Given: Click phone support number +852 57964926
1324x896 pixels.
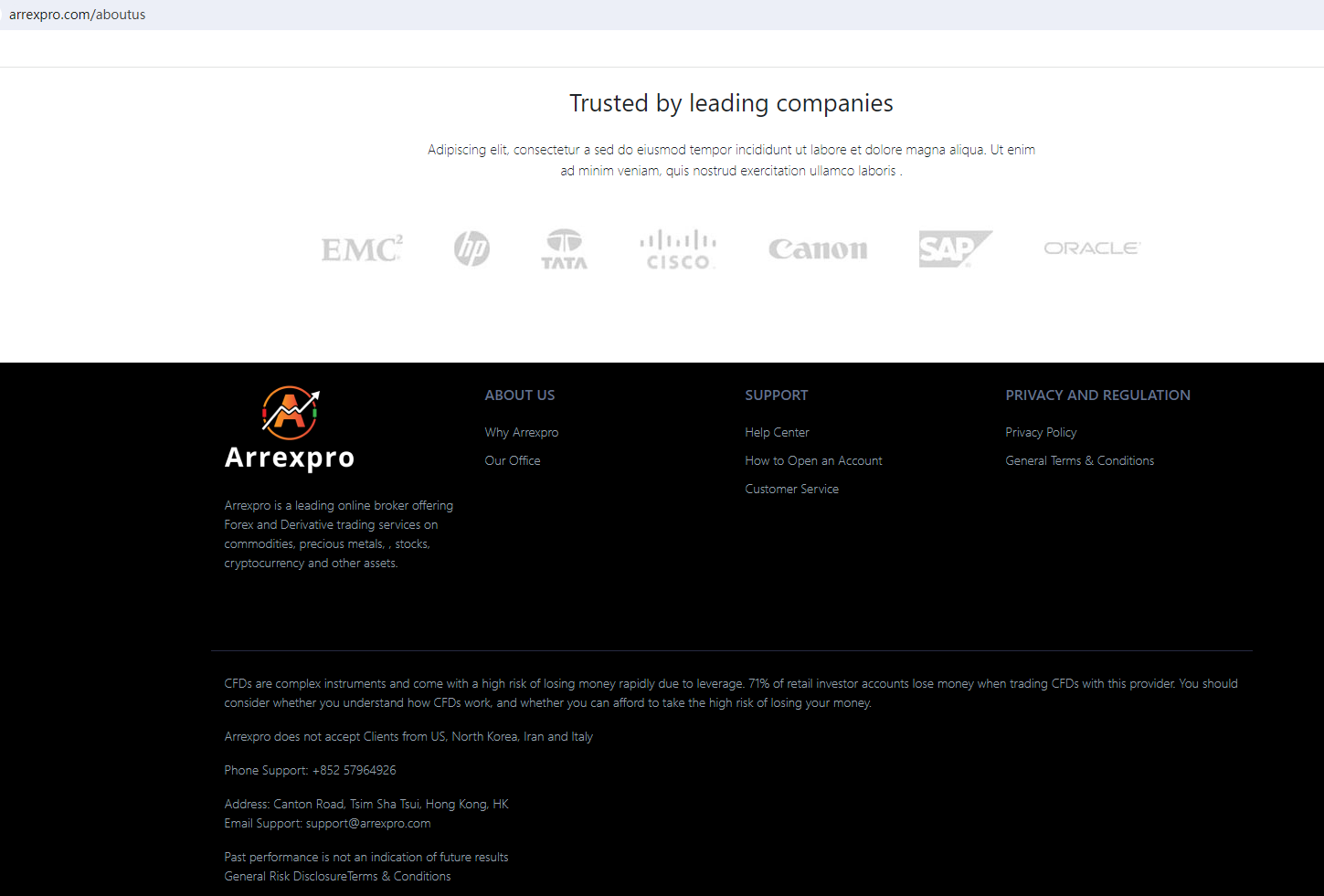Looking at the screenshot, I should tap(355, 770).
